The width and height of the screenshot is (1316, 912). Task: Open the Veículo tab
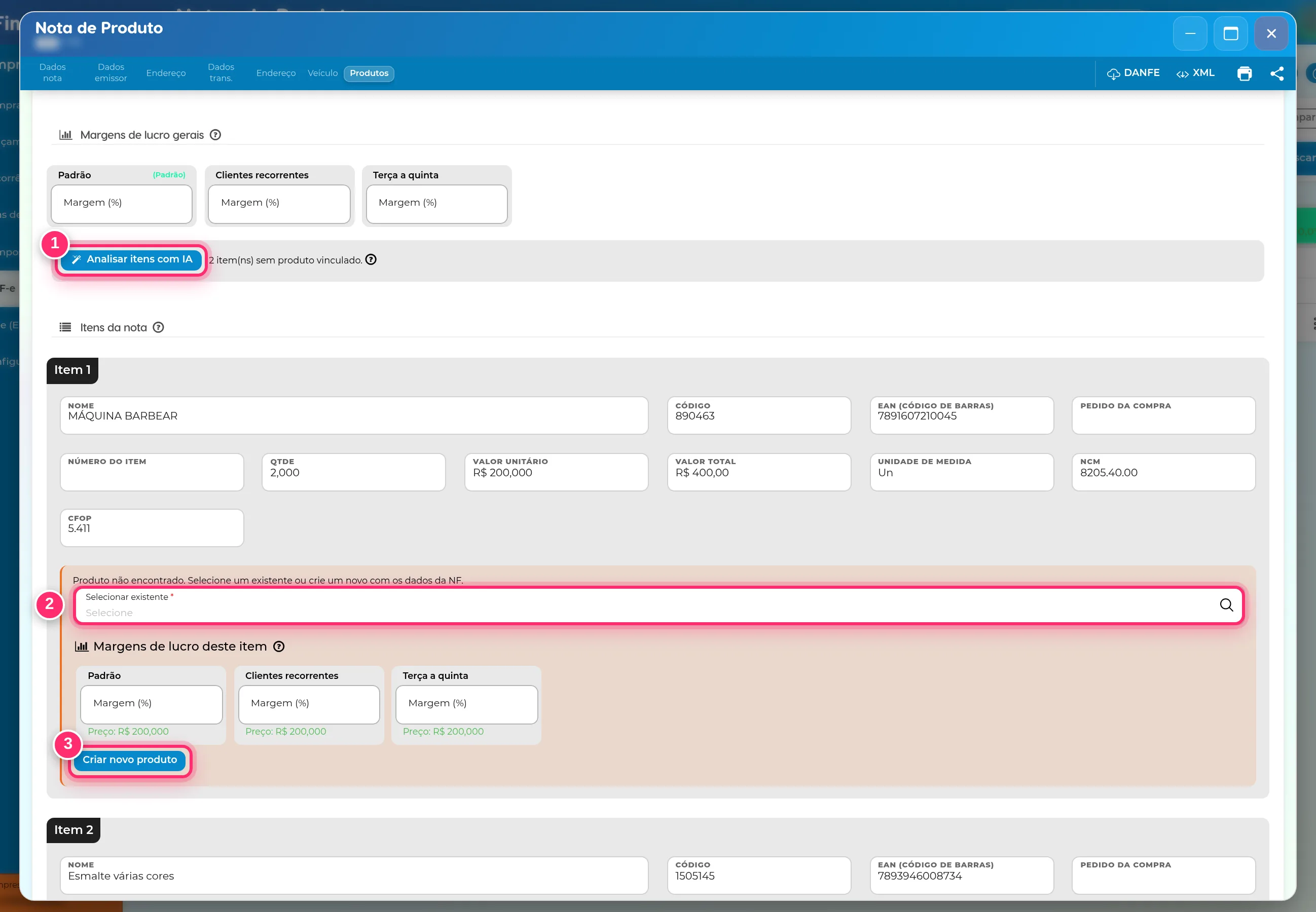[322, 73]
